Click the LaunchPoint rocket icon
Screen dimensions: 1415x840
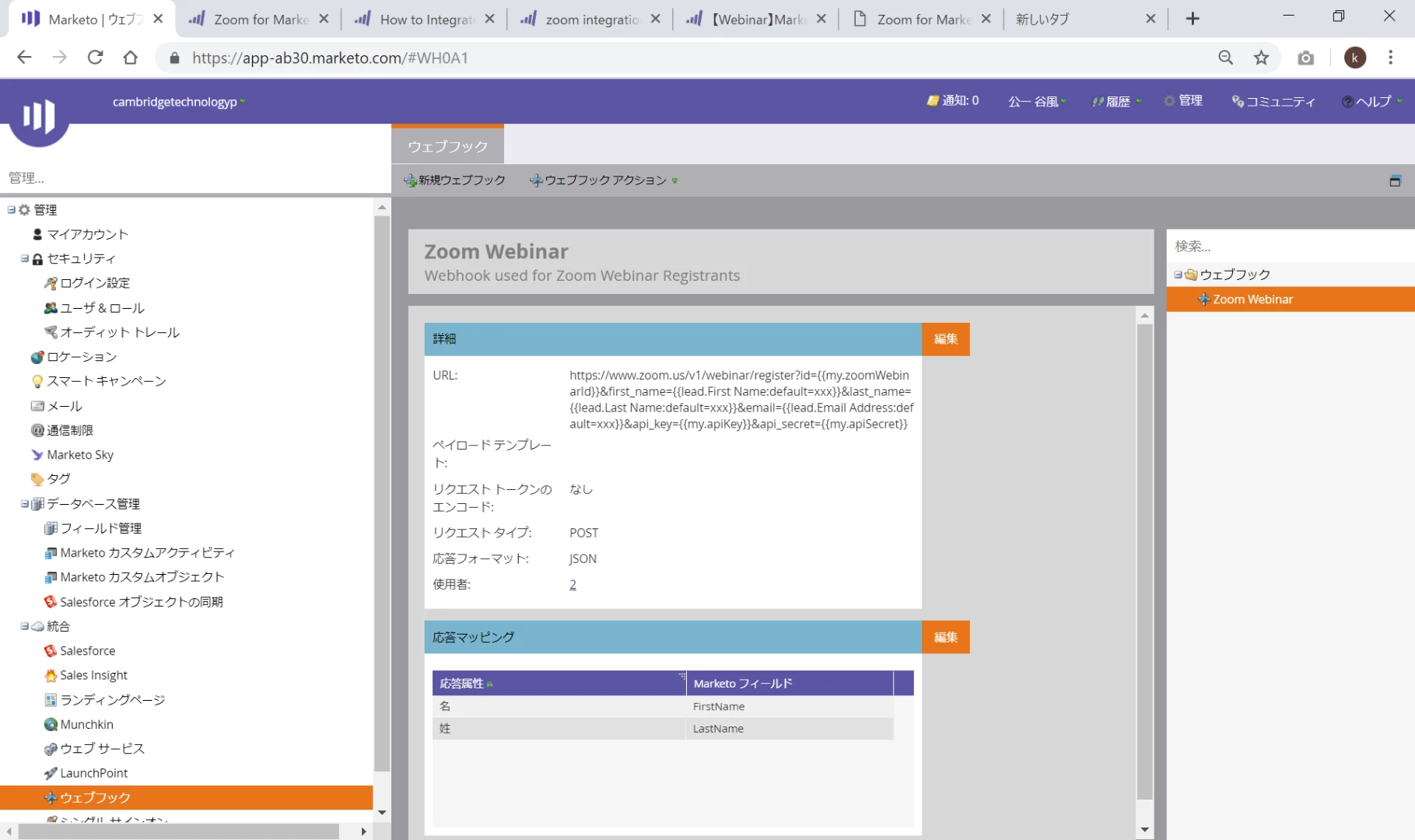point(51,773)
